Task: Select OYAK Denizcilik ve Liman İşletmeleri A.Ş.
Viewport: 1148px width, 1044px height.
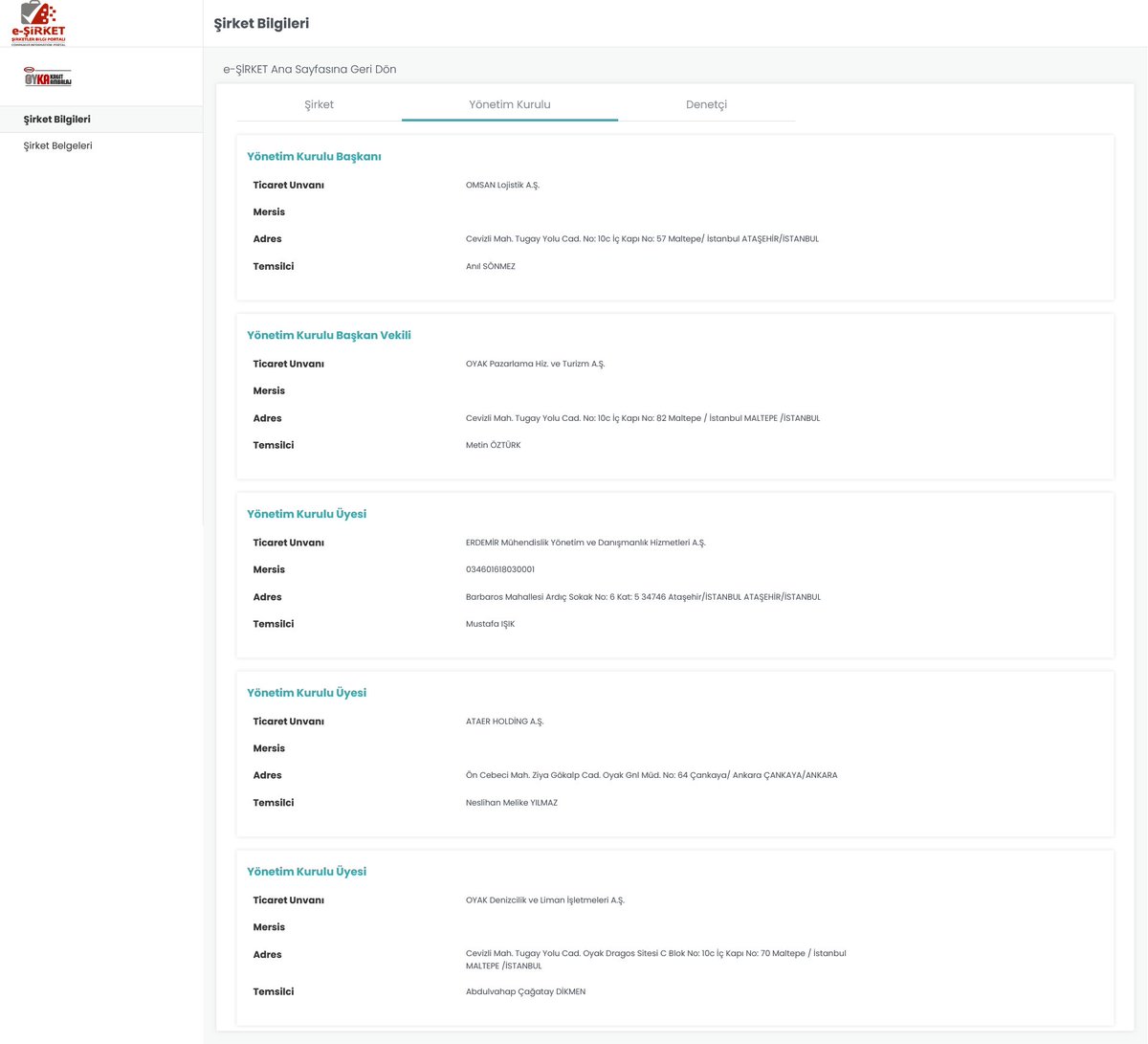Action: click(545, 900)
